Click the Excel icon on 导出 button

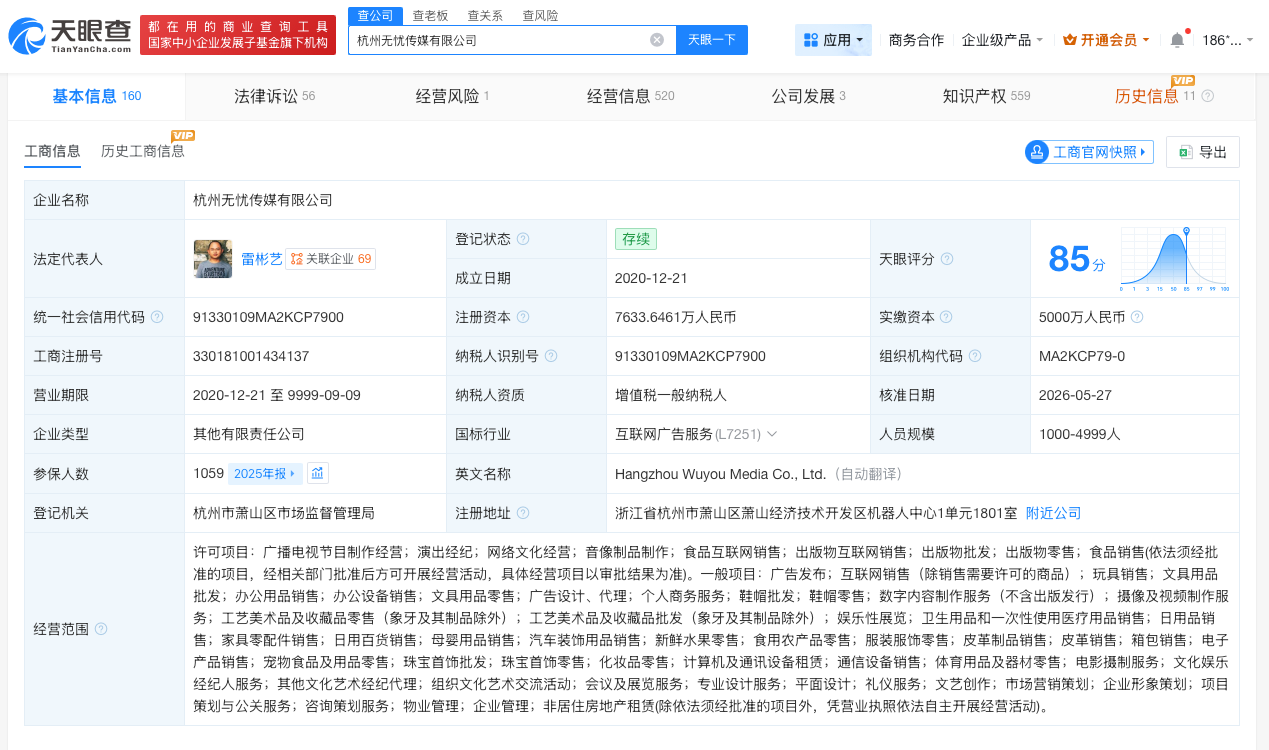coord(1185,152)
